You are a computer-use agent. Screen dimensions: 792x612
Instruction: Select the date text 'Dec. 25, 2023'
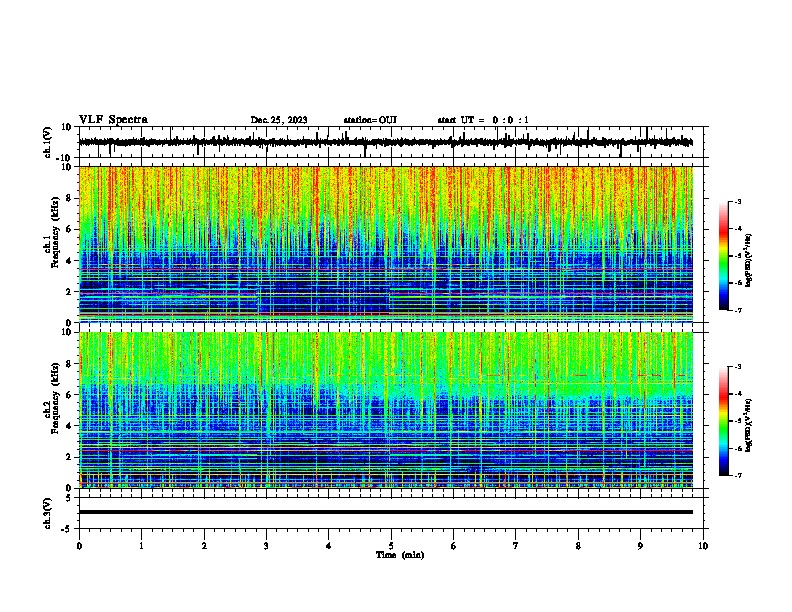coord(279,120)
